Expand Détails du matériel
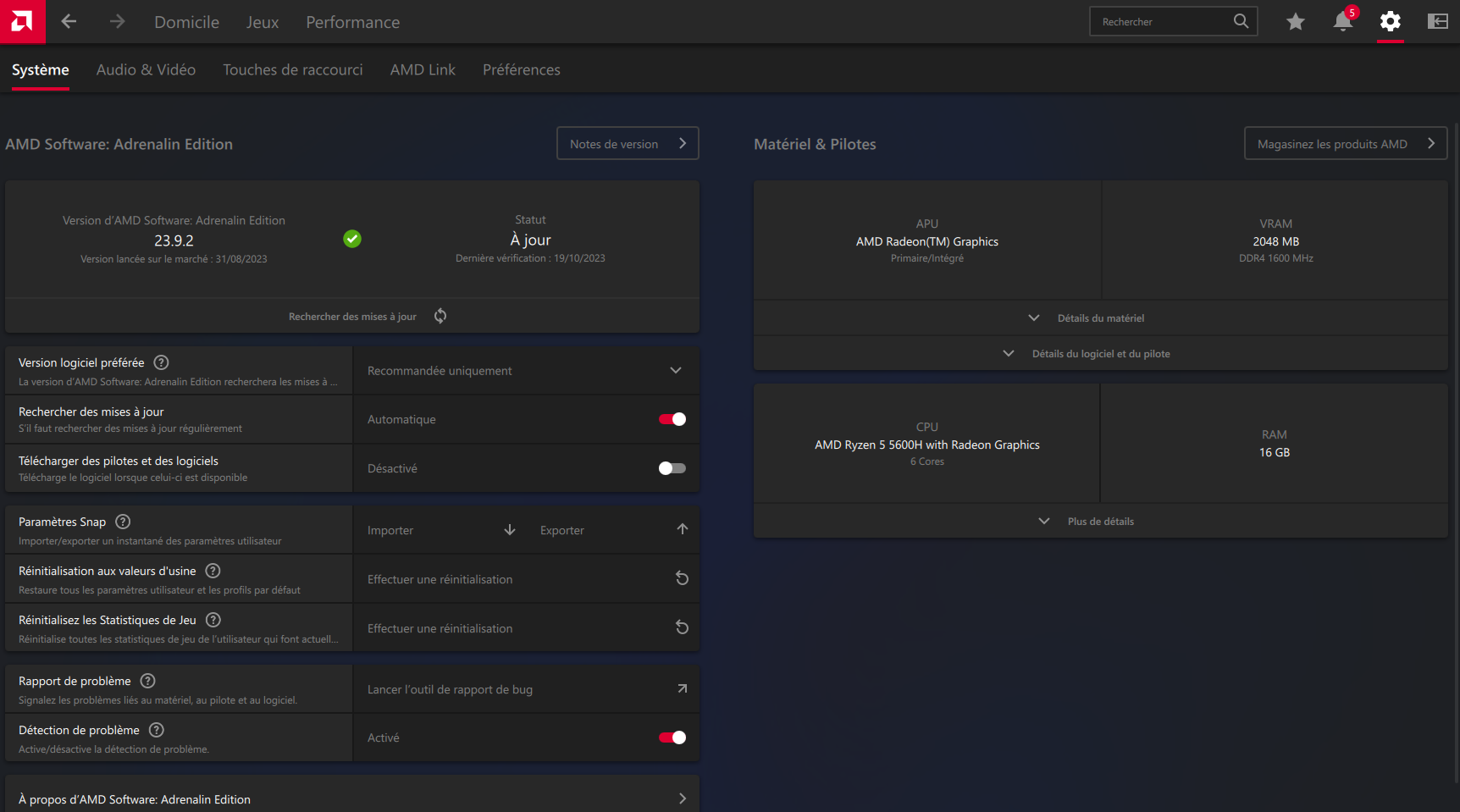 pos(1100,318)
